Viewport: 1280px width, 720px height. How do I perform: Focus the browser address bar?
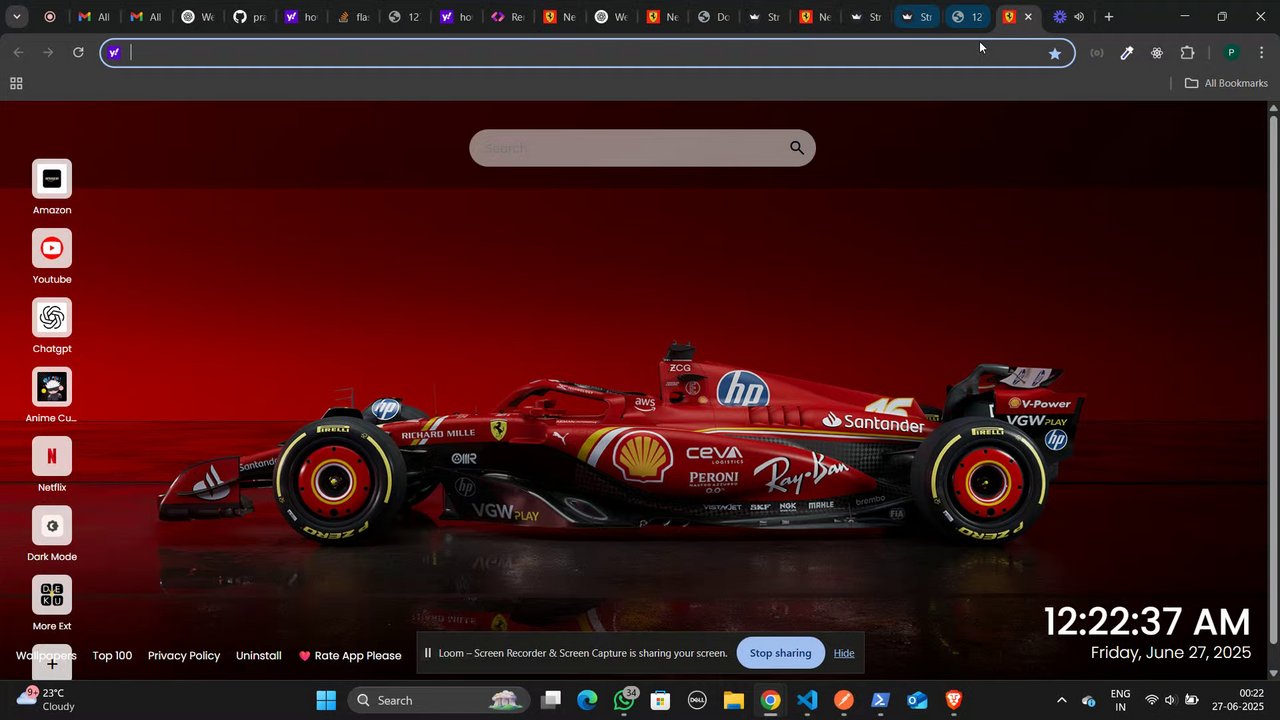[x=587, y=53]
